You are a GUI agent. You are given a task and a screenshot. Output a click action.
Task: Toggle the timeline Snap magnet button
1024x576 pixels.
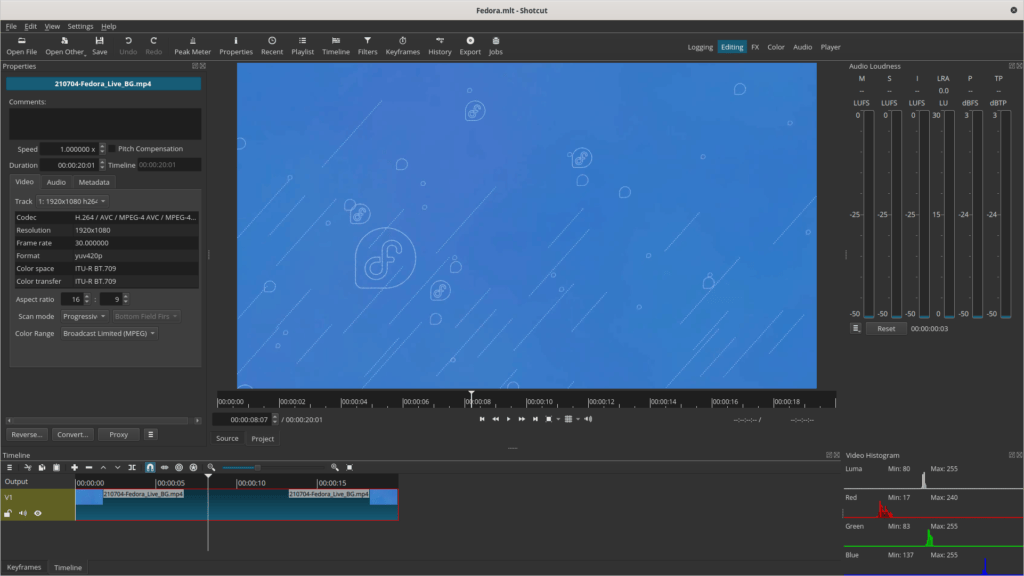tap(150, 467)
